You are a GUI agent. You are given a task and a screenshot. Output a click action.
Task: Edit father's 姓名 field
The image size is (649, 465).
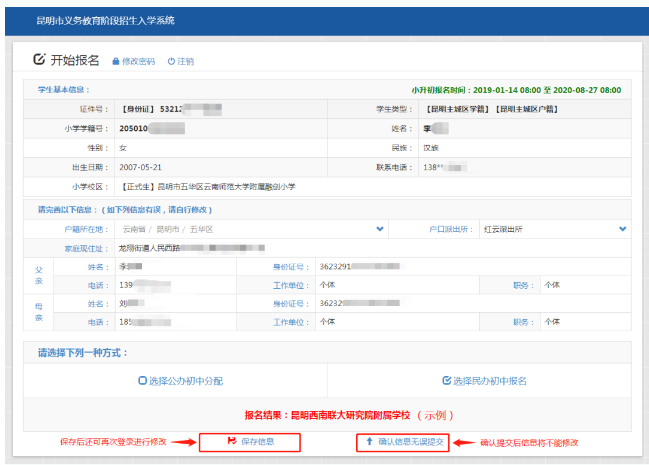pyautogui.click(x=175, y=267)
